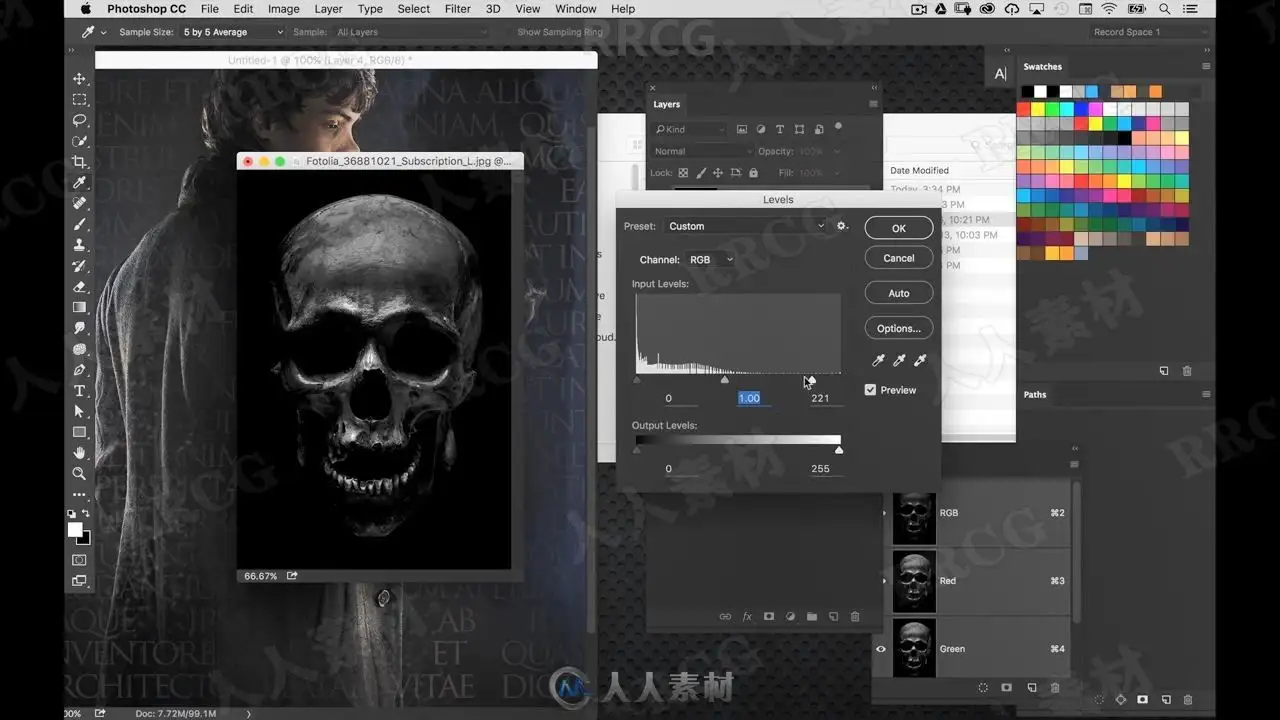This screenshot has width=1280, height=720.
Task: Click the foreground color swatch in toolbox
Action: (75, 530)
